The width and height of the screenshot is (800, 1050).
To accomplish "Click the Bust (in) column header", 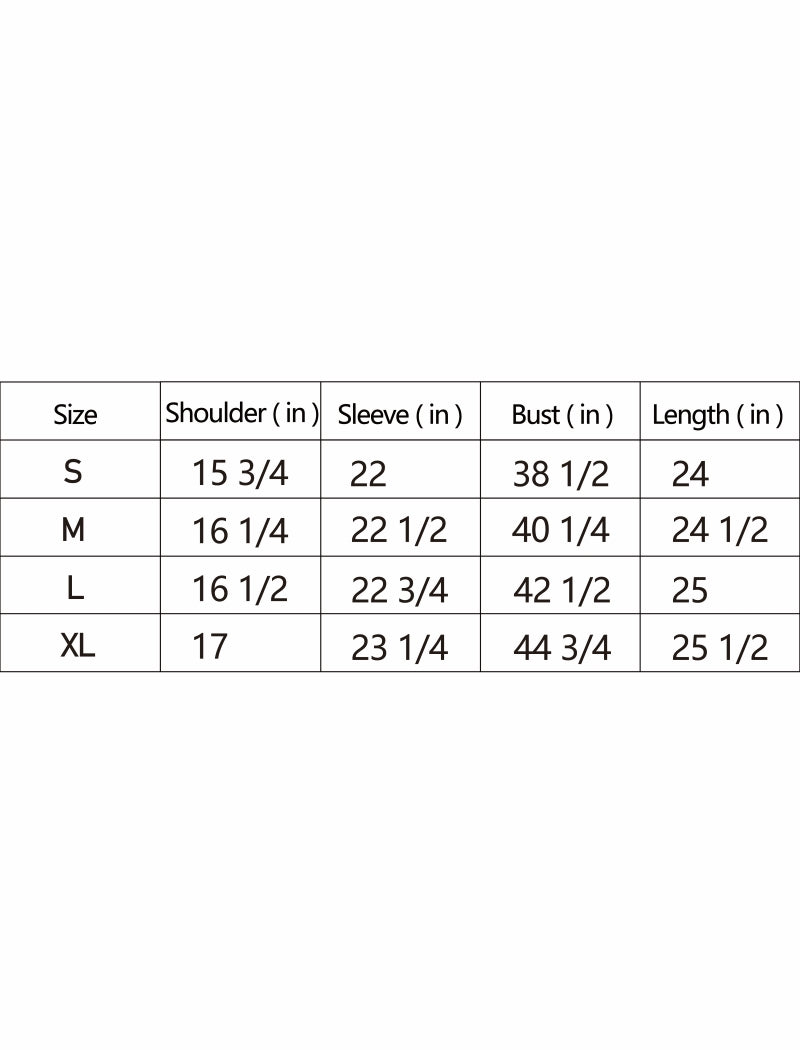I will click(562, 414).
